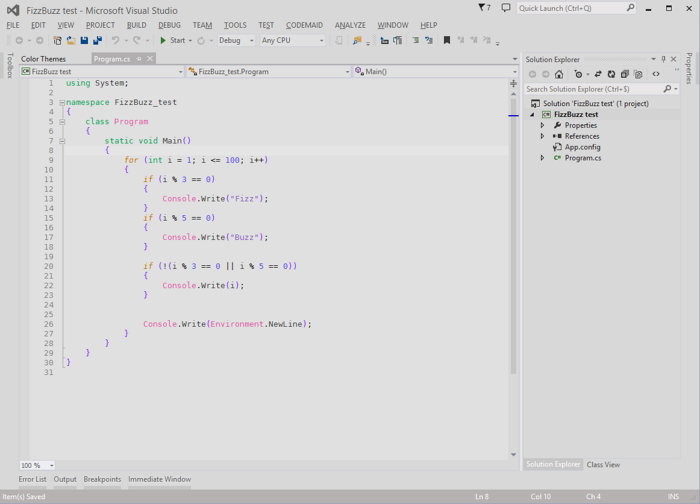Click the Uncomment selected lines icon
The image size is (700, 504).
[429, 40]
